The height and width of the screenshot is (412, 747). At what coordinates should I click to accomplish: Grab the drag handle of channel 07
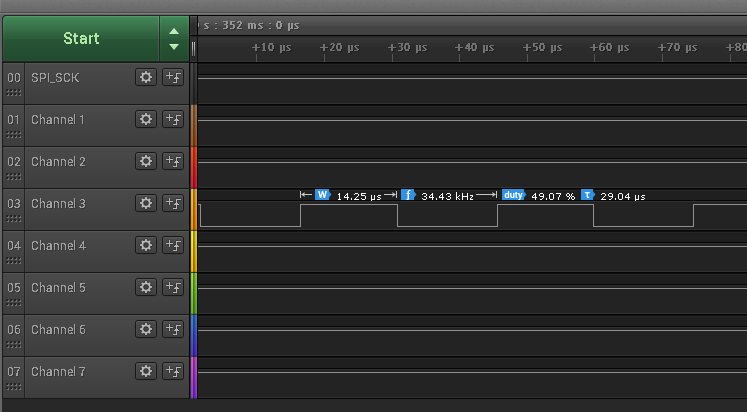[14, 386]
